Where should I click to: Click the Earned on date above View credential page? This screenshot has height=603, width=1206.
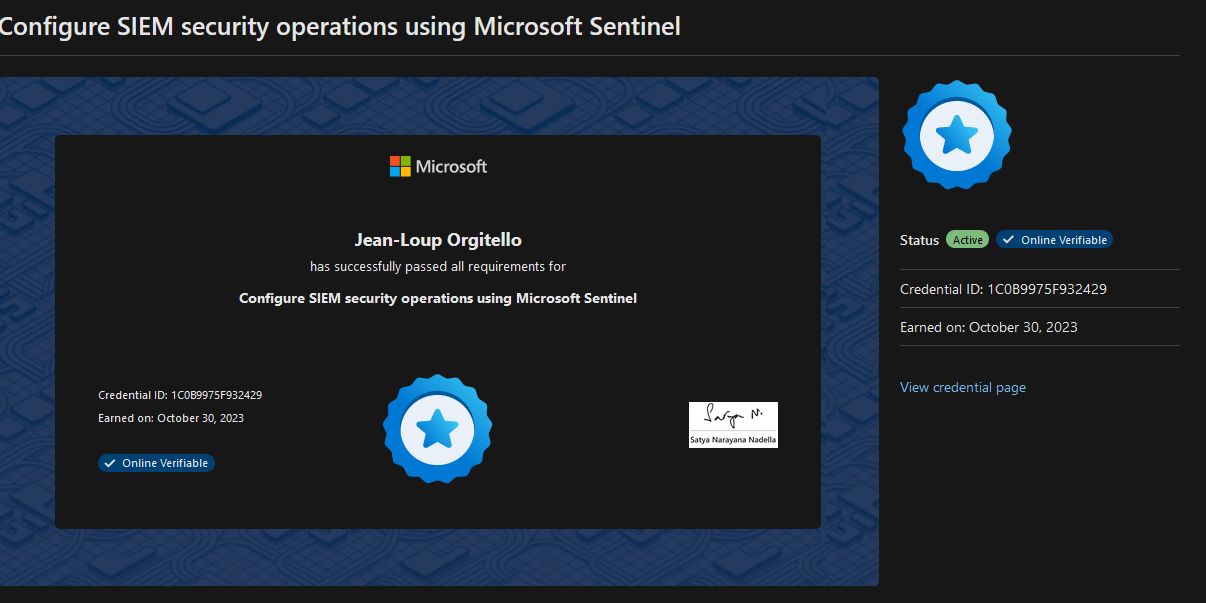pyautogui.click(x=989, y=327)
